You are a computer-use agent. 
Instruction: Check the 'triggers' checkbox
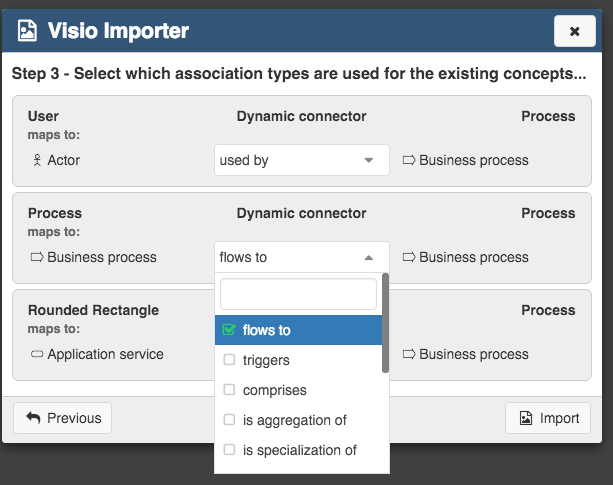pyautogui.click(x=229, y=360)
